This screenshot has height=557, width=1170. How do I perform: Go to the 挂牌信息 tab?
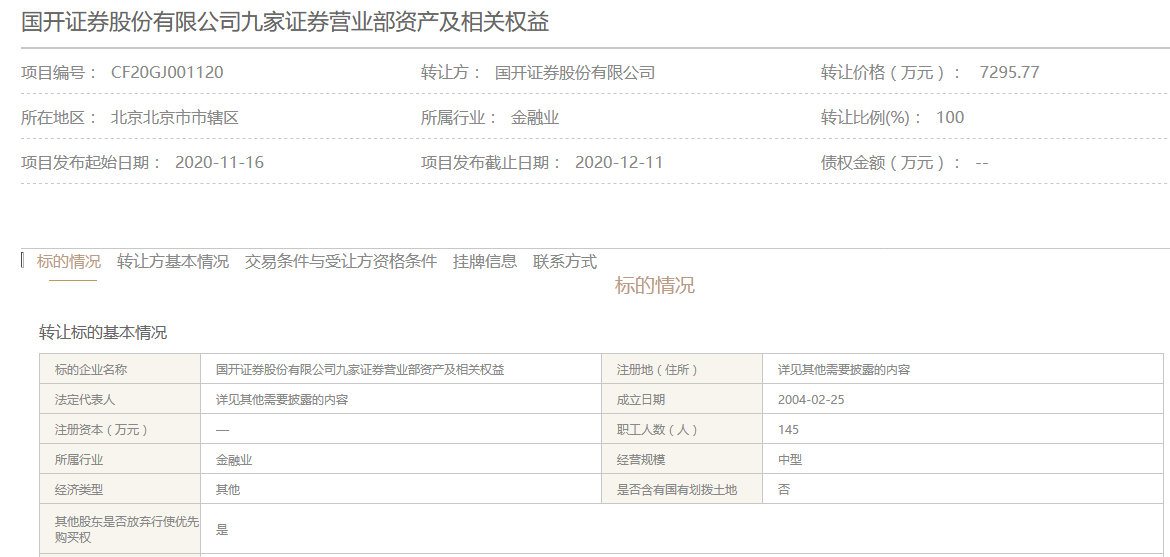click(484, 262)
